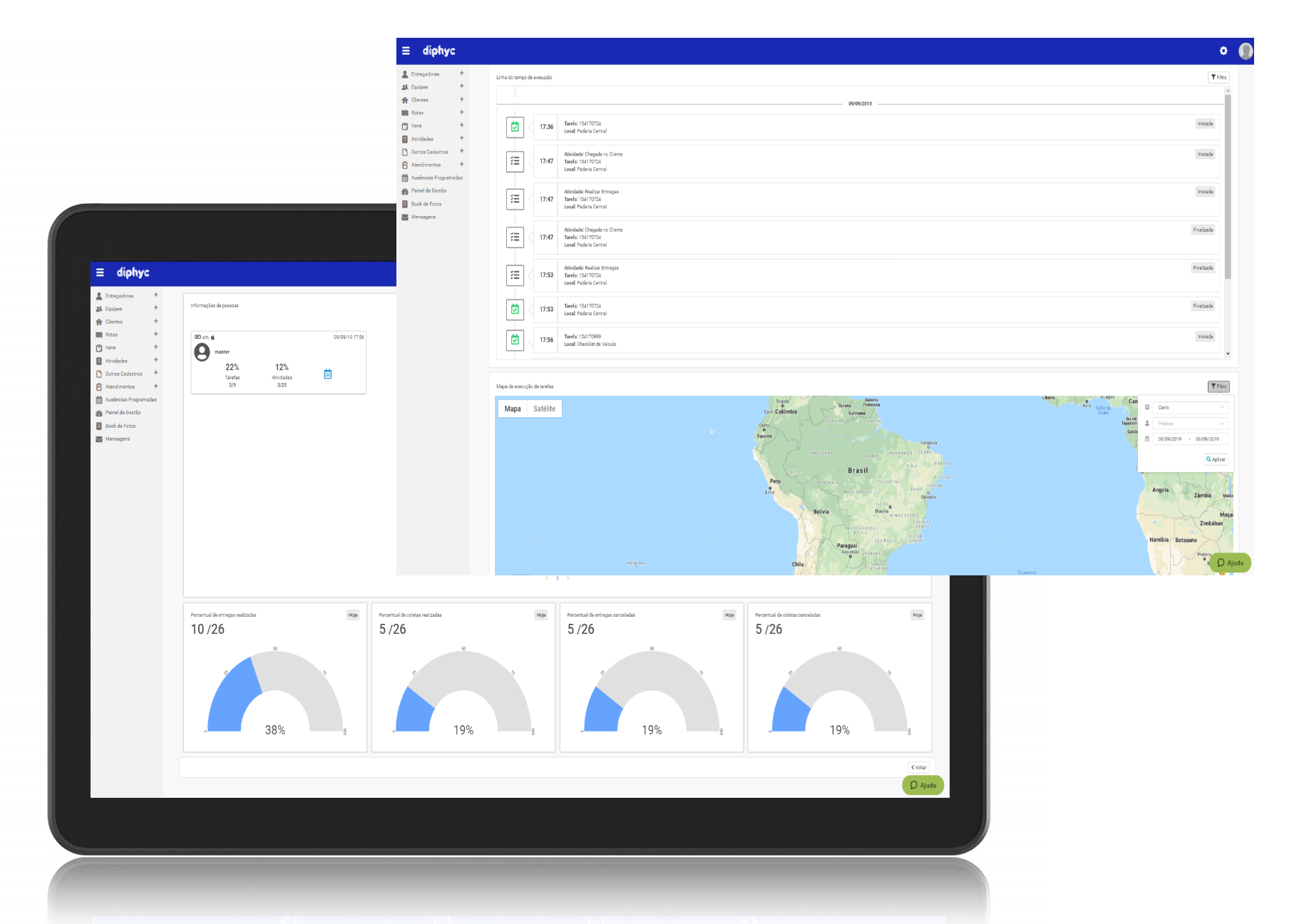Click Clientes house icon in front sidebar
The image size is (1299, 924).
pos(405,100)
